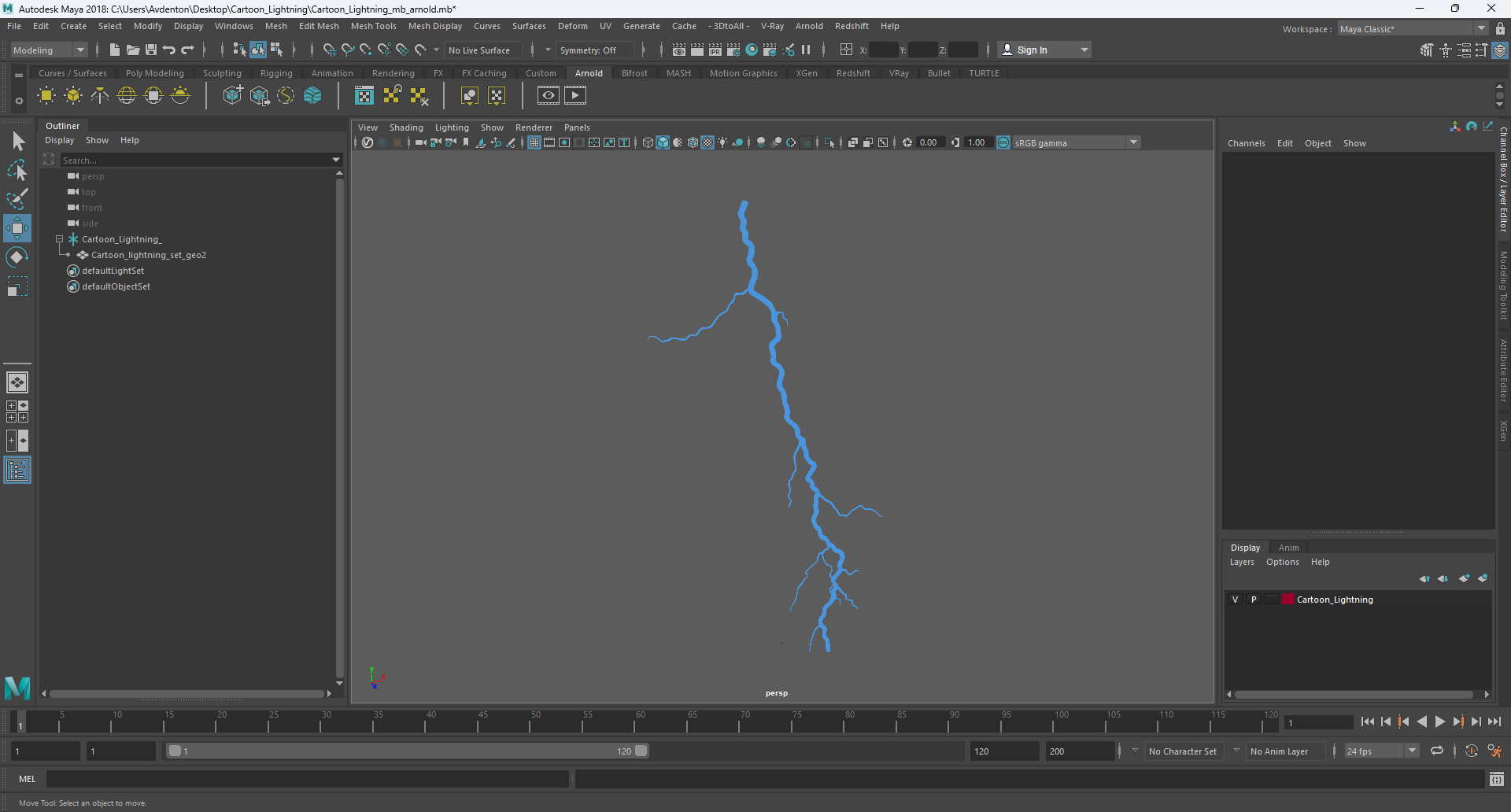Screen dimensions: 1511x812
Task: Open the viewport Shading menu
Action: coord(406,127)
